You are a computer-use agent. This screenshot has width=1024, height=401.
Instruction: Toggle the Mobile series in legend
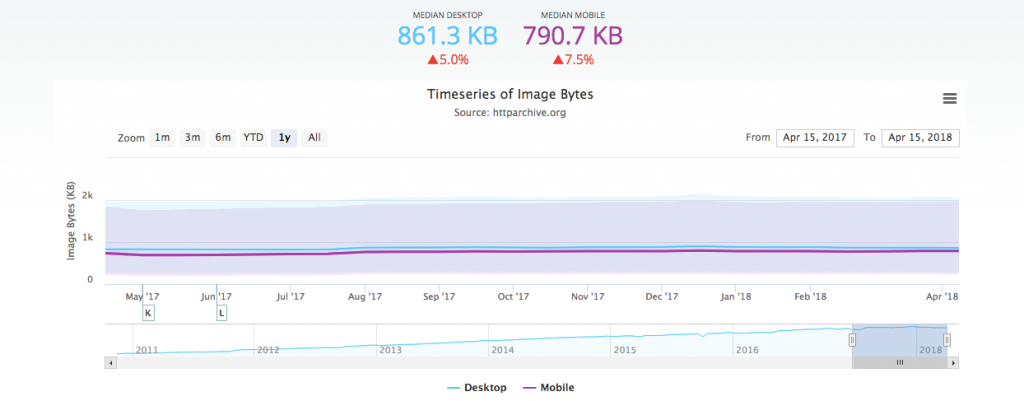coord(549,387)
